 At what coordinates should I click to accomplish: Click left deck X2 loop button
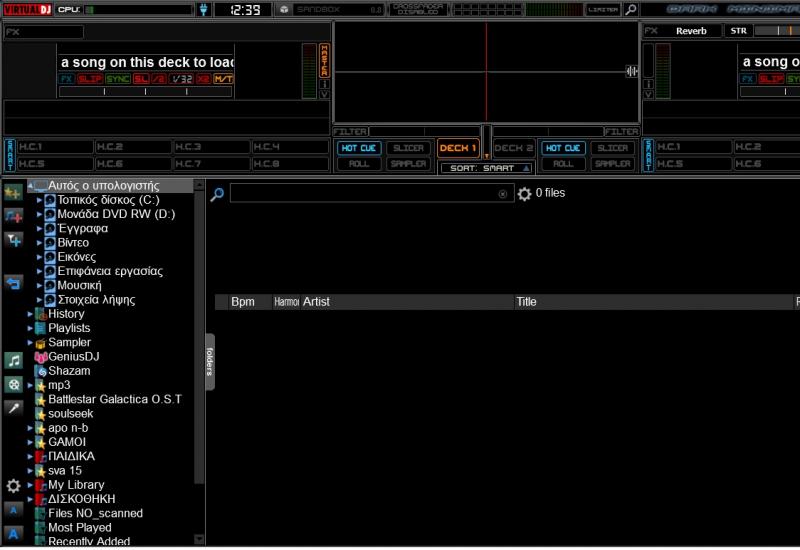pyautogui.click(x=204, y=79)
